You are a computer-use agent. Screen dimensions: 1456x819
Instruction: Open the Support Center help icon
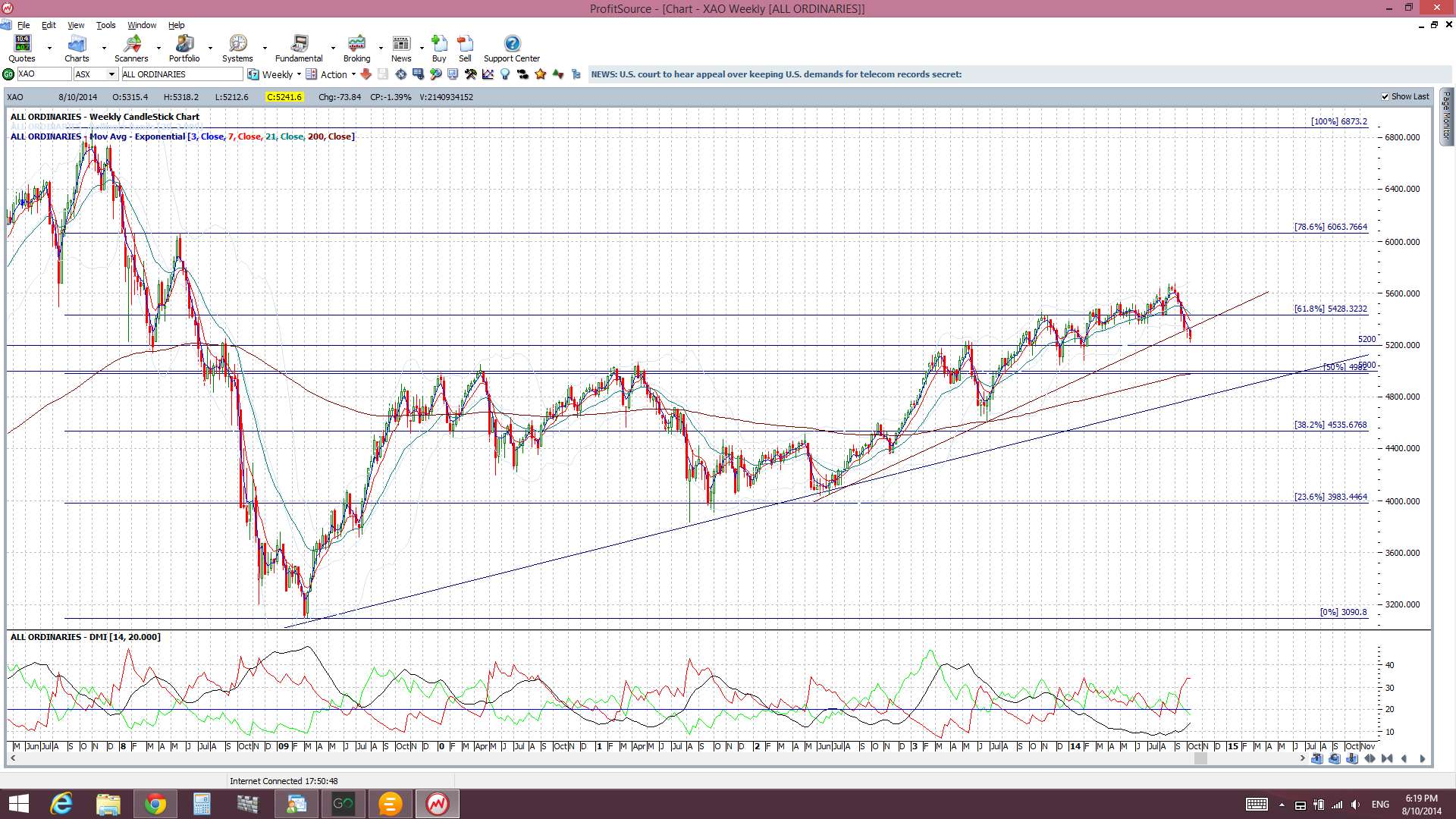point(512,49)
